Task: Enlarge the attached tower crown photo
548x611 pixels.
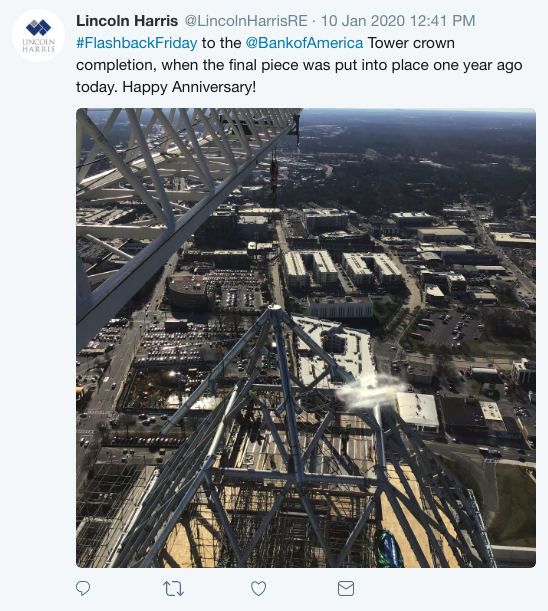Action: [x=306, y=338]
